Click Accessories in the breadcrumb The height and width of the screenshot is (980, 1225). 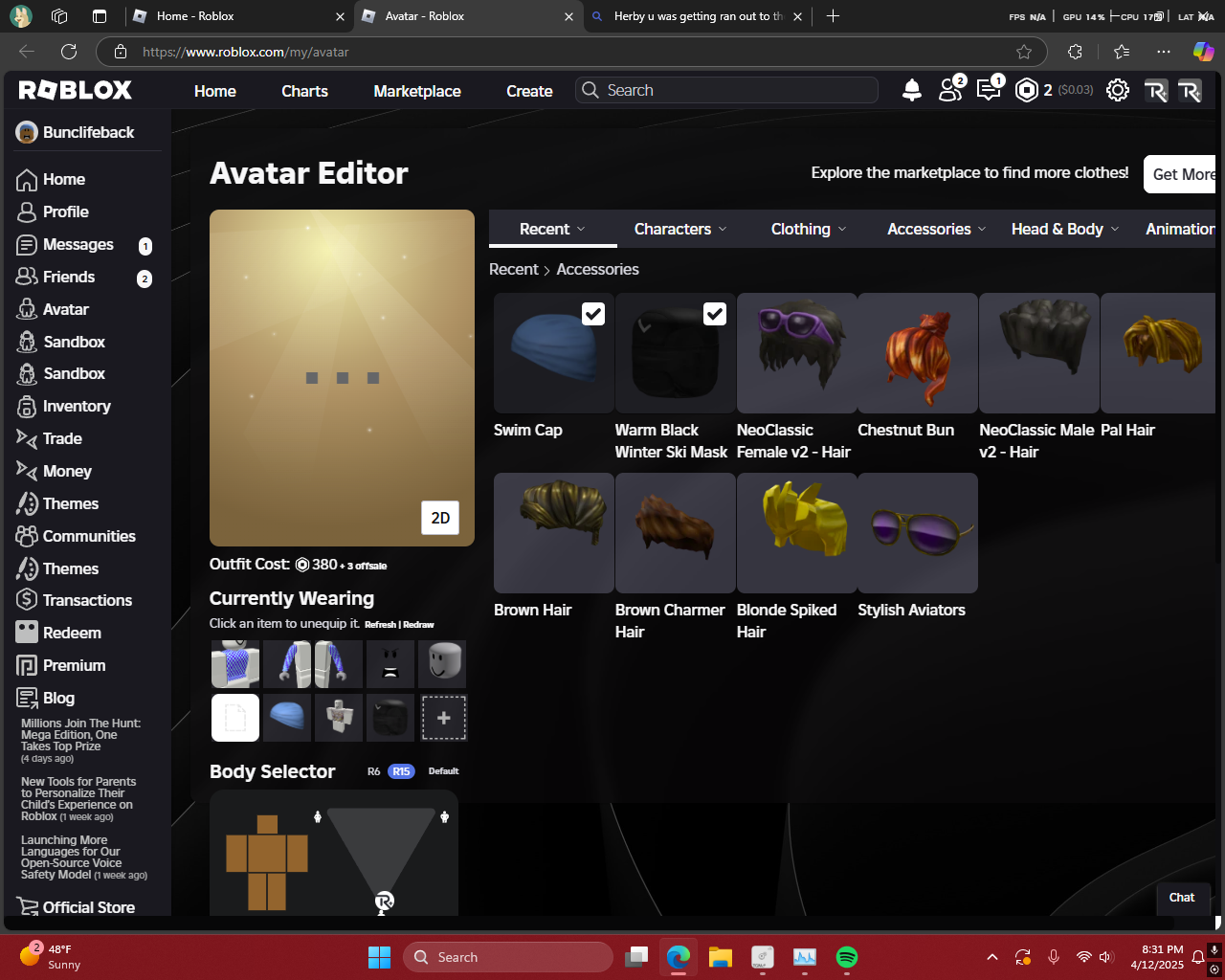point(597,270)
